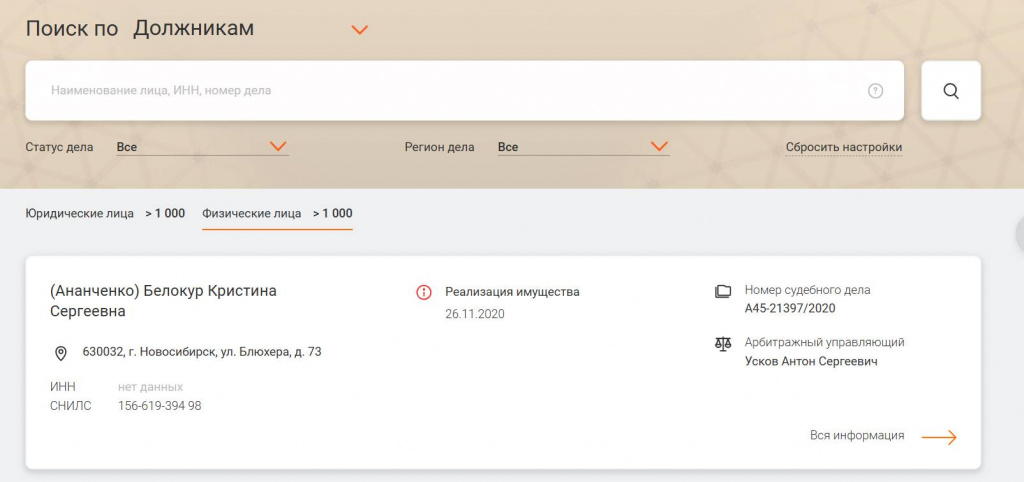Click case number А45-21397/2020
This screenshot has width=1024, height=482.
tap(790, 308)
